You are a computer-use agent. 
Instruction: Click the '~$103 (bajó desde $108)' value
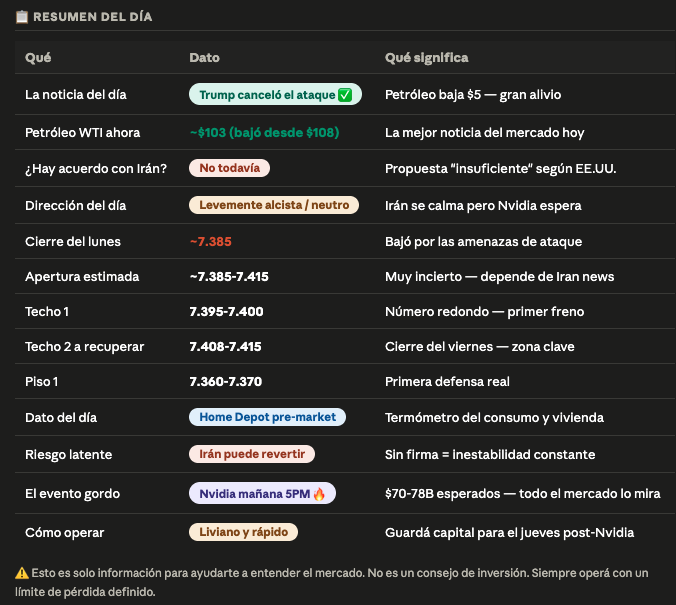pos(264,132)
